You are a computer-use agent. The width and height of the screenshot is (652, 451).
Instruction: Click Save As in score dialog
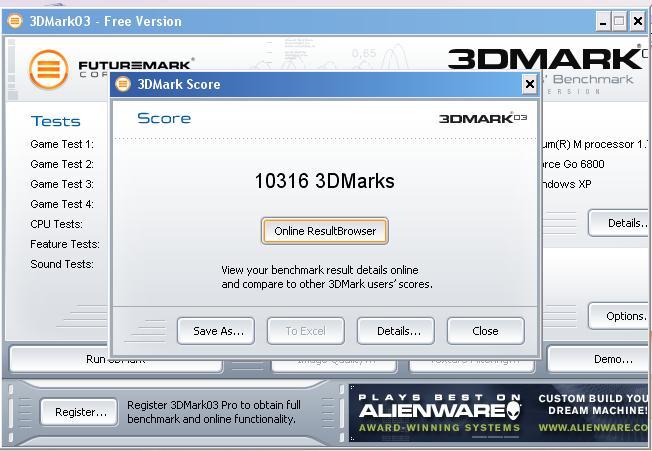216,331
